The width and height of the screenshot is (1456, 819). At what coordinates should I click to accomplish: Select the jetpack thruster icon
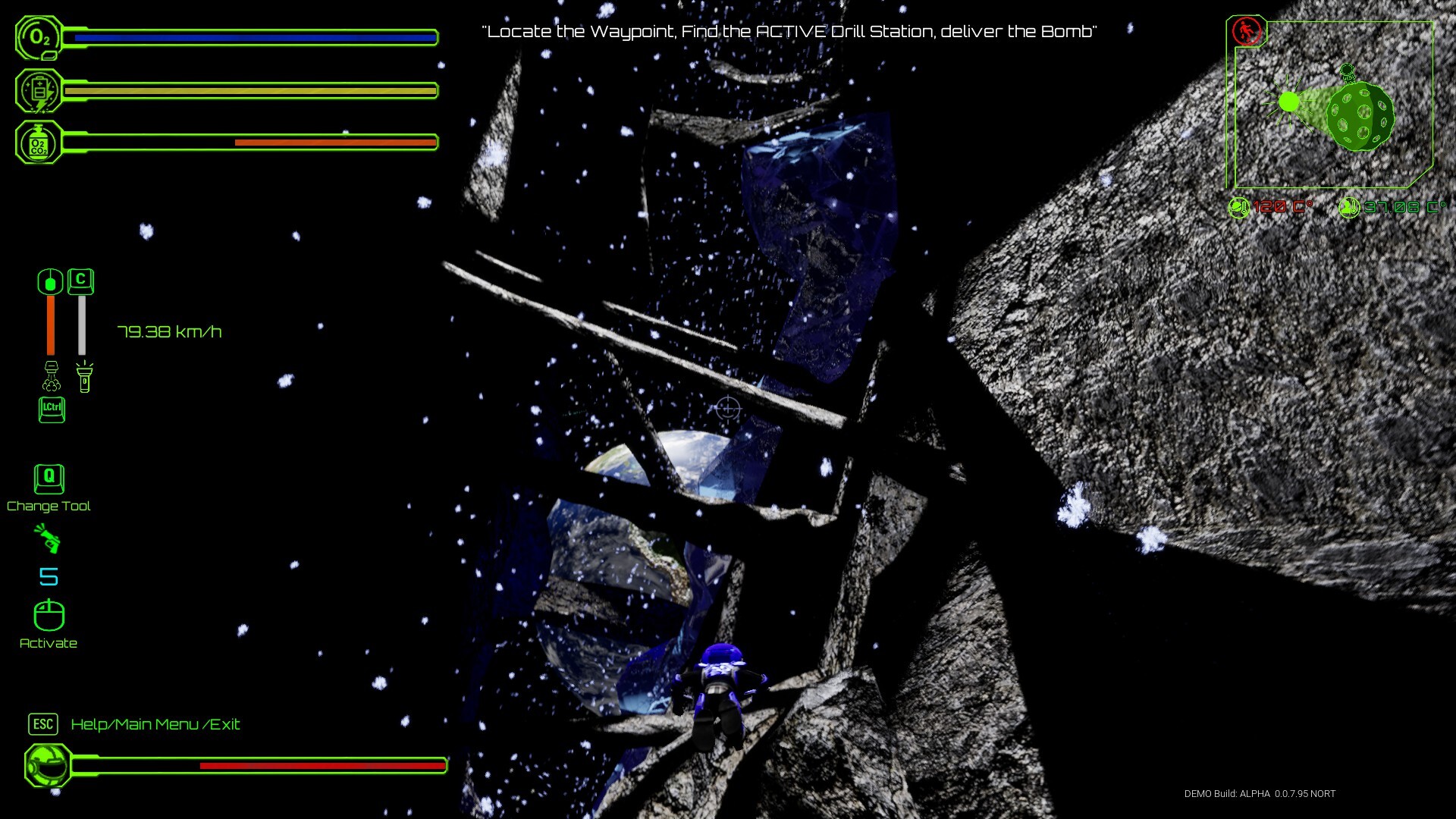click(51, 378)
